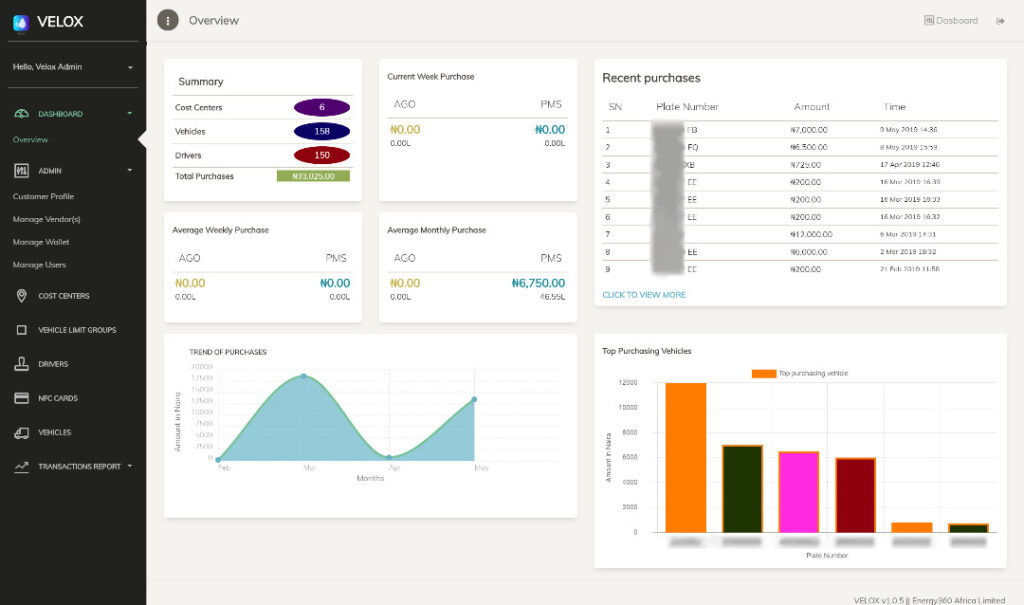Select the Dashboard sidebar icon
The width and height of the screenshot is (1024, 605).
[x=22, y=114]
